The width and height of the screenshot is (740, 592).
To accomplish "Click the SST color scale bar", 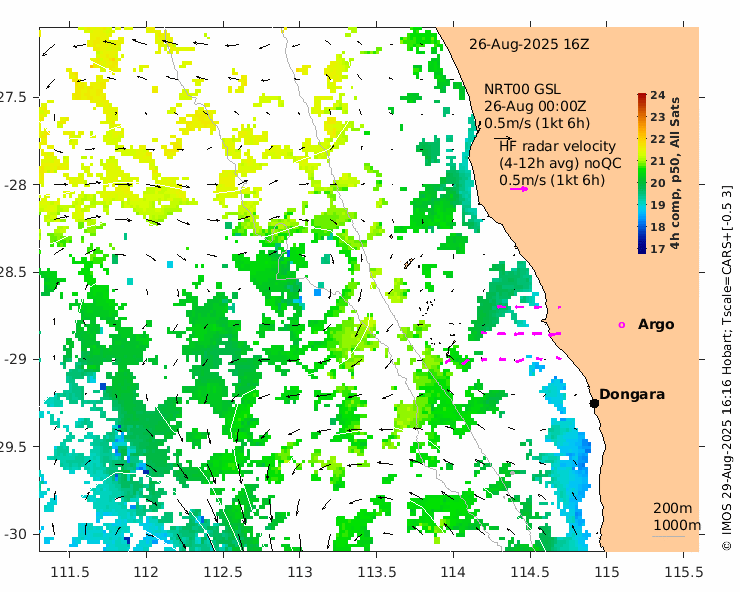I will coord(642,173).
